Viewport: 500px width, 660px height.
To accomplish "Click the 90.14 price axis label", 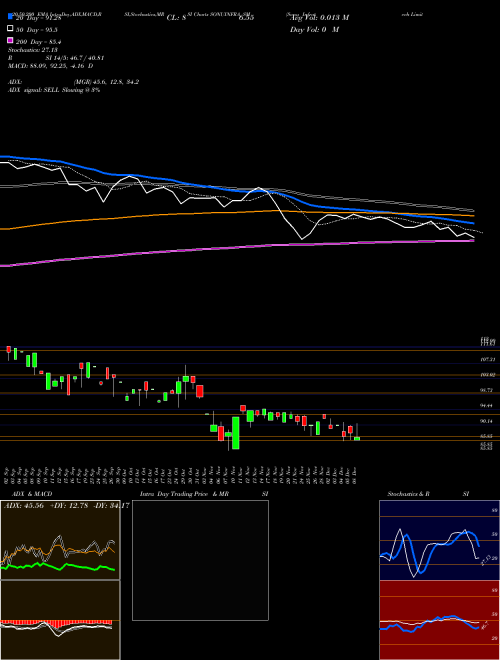I will [487, 420].
